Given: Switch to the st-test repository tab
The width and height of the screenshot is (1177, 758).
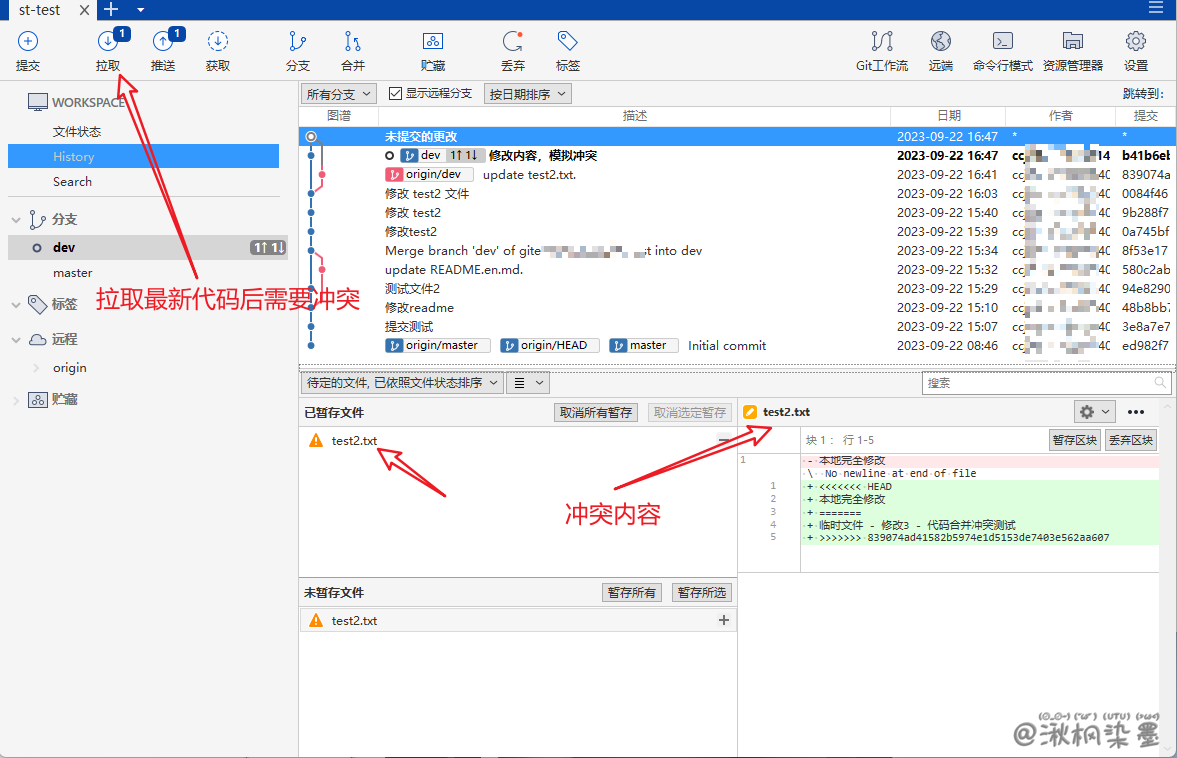Looking at the screenshot, I should (40, 10).
